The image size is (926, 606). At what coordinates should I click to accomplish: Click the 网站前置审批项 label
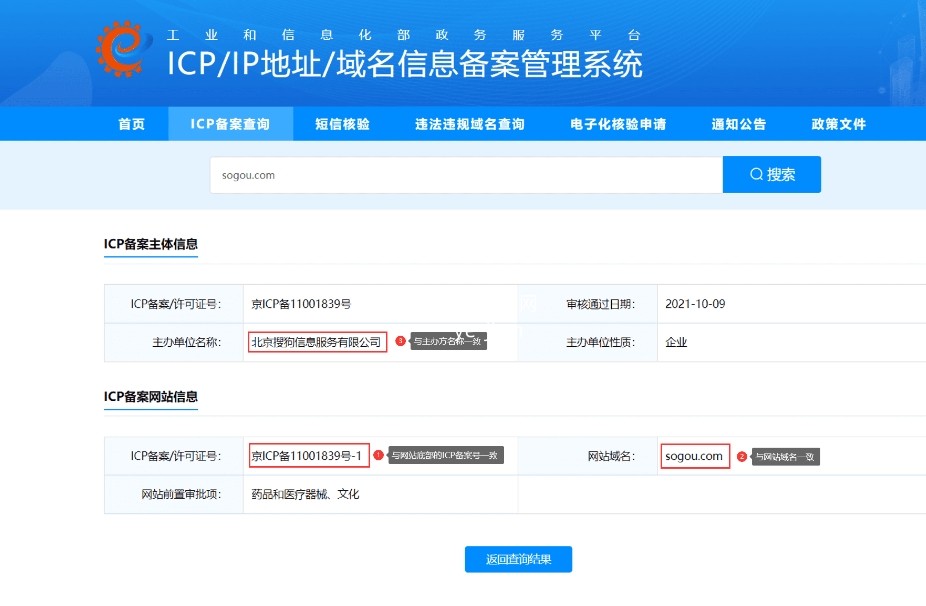click(181, 494)
